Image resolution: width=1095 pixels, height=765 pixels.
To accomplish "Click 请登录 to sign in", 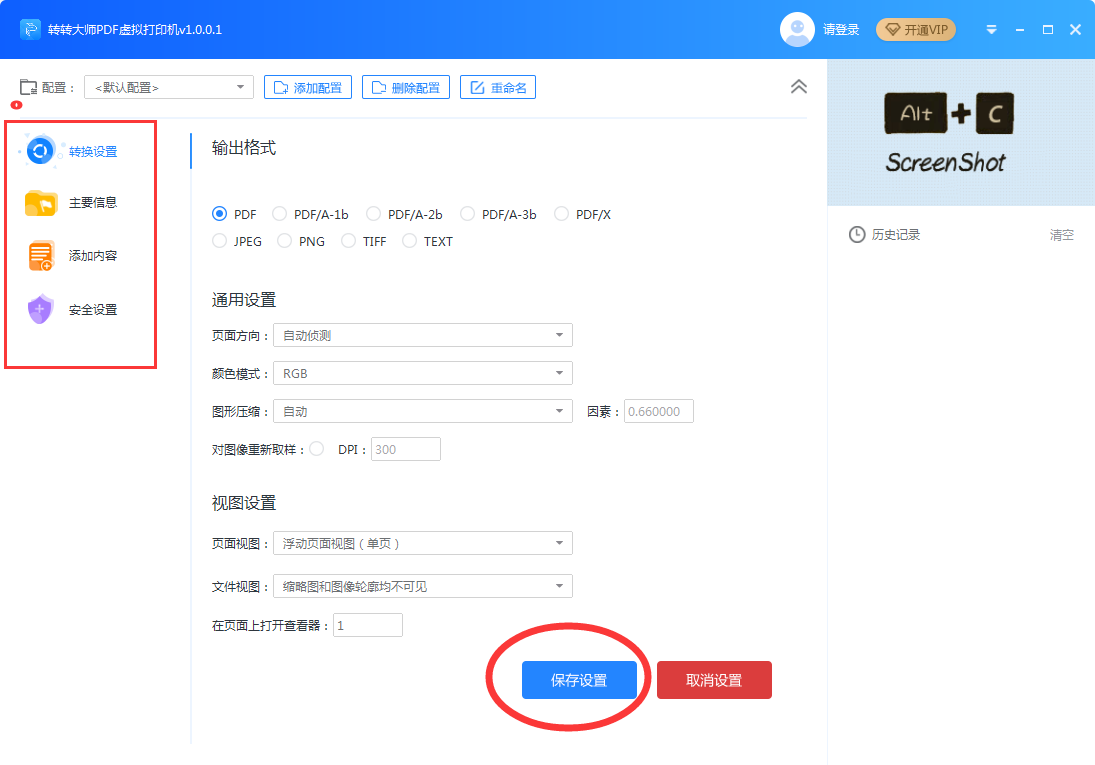I will [841, 30].
